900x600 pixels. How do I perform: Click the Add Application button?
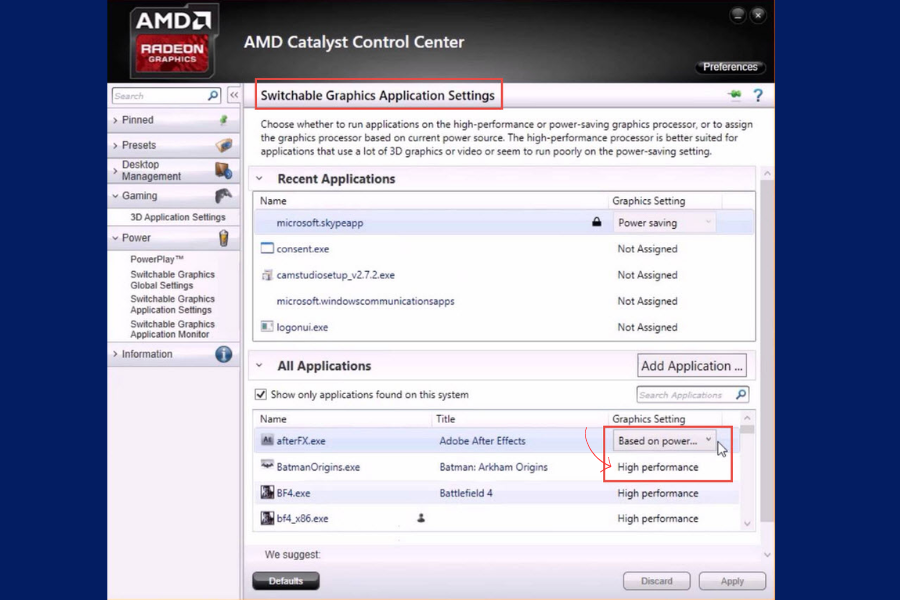click(x=693, y=366)
